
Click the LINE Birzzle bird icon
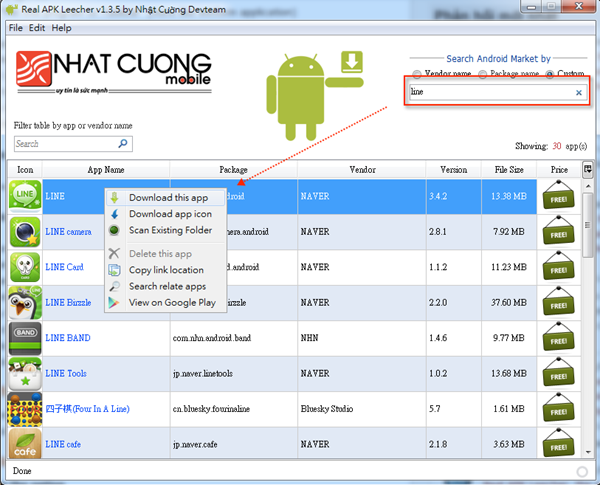pos(25,302)
